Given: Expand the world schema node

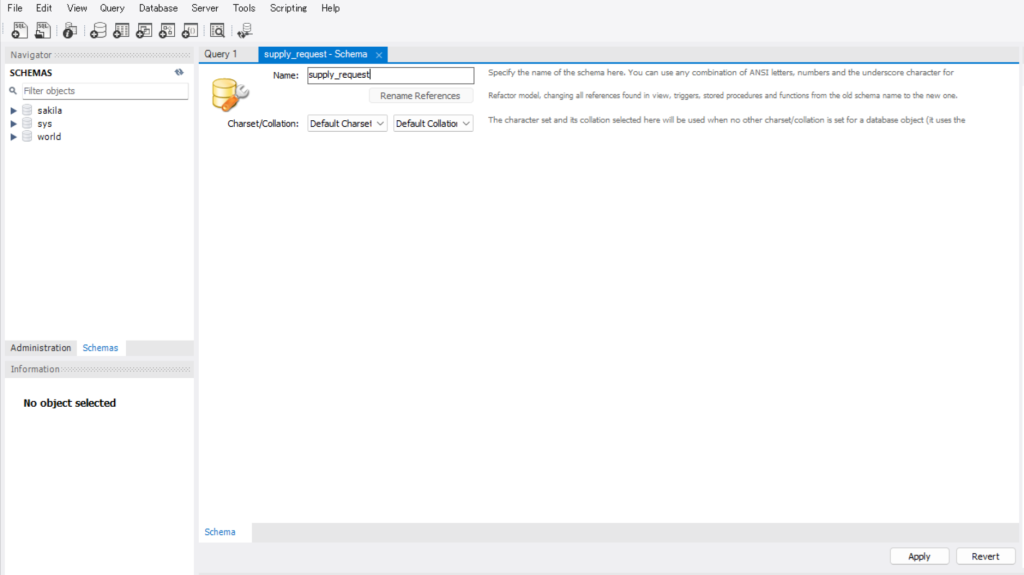Looking at the screenshot, I should [x=14, y=137].
